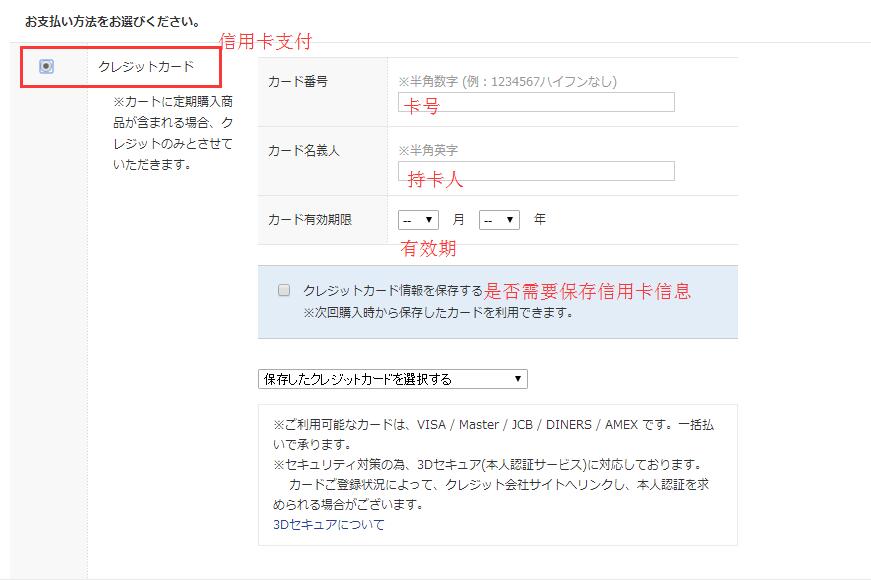Enable the クレジットカード情報を保存する checkbox

[x=284, y=290]
